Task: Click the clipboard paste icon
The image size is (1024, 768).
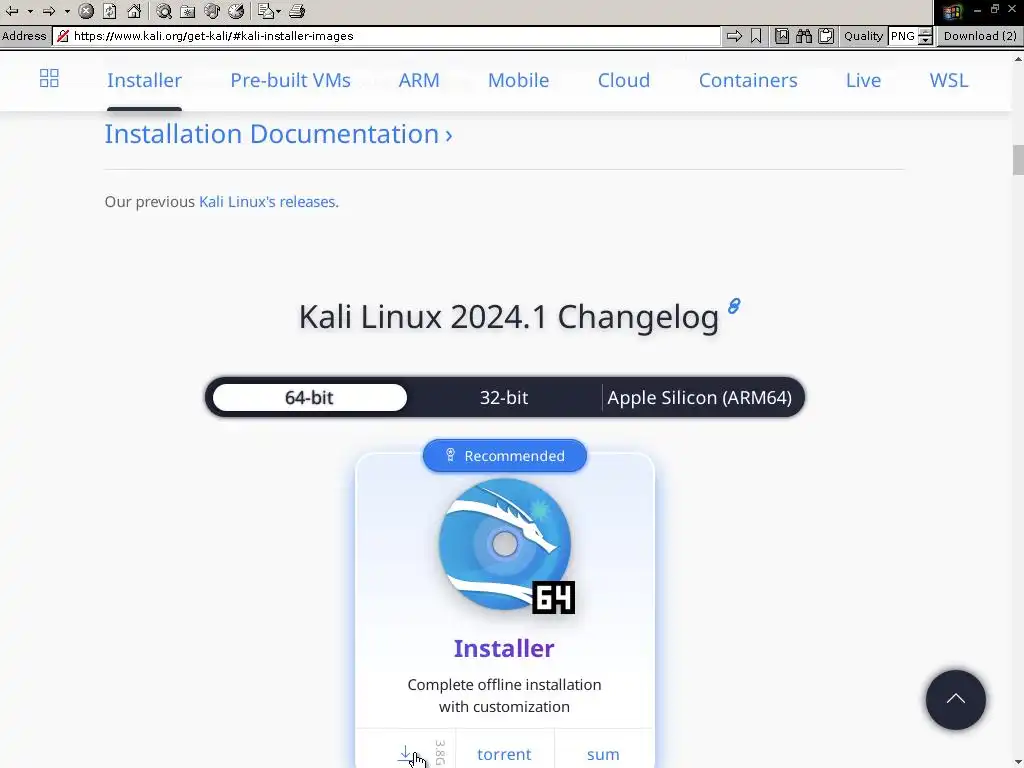Action: pyautogui.click(x=826, y=36)
